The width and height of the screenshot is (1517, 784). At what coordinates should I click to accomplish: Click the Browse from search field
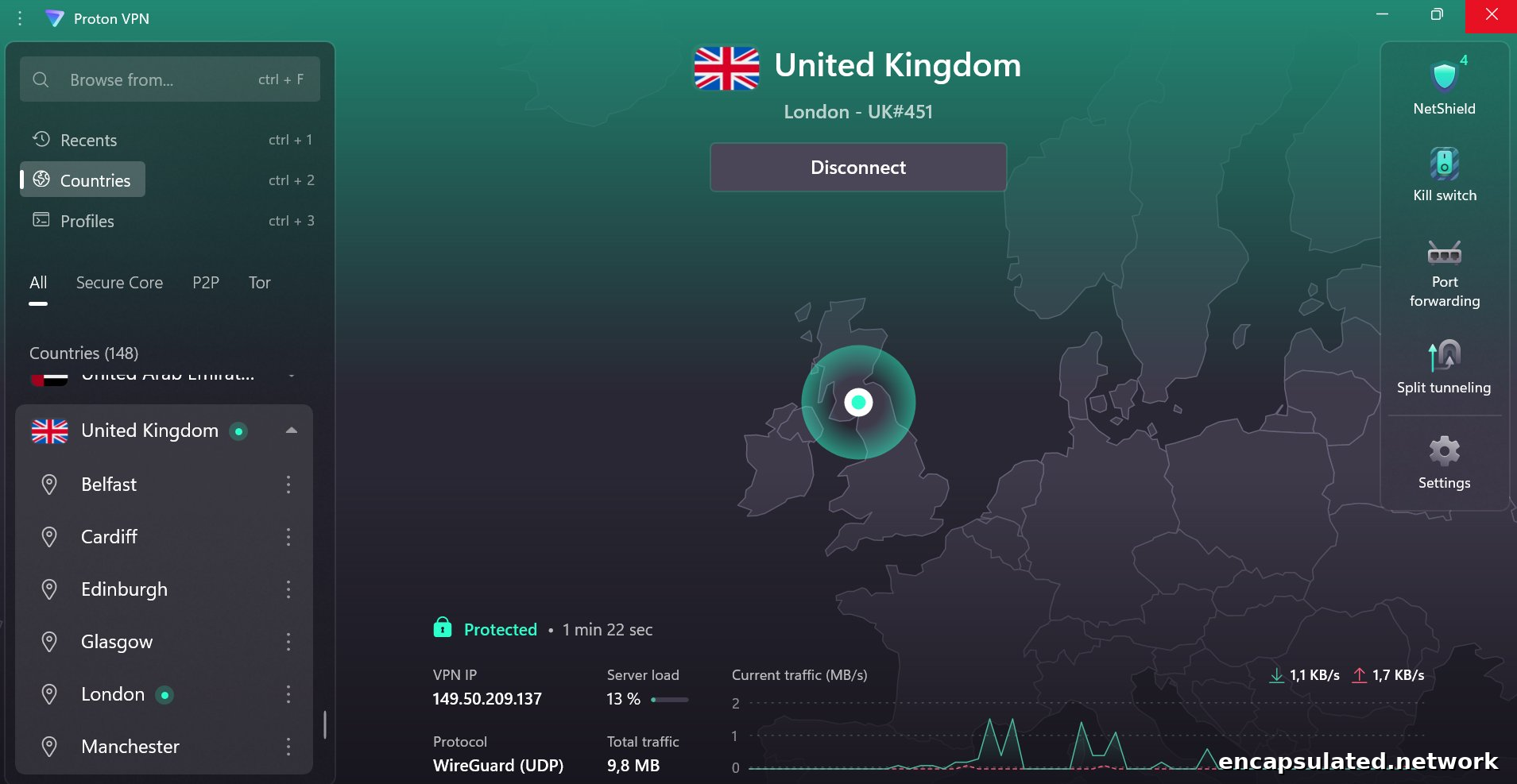[x=170, y=79]
